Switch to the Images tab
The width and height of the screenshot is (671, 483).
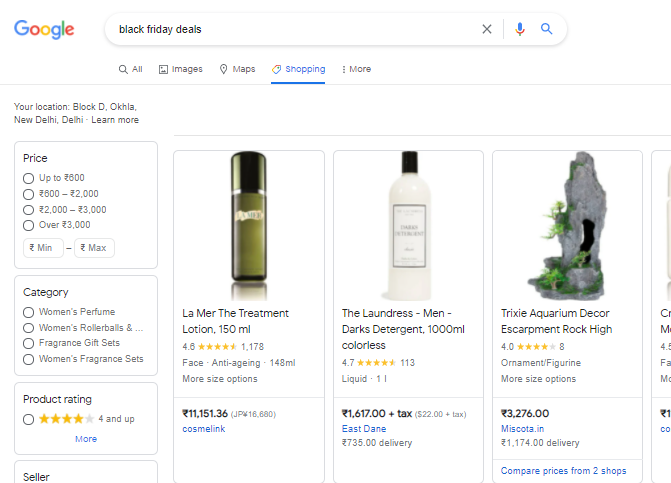point(181,69)
